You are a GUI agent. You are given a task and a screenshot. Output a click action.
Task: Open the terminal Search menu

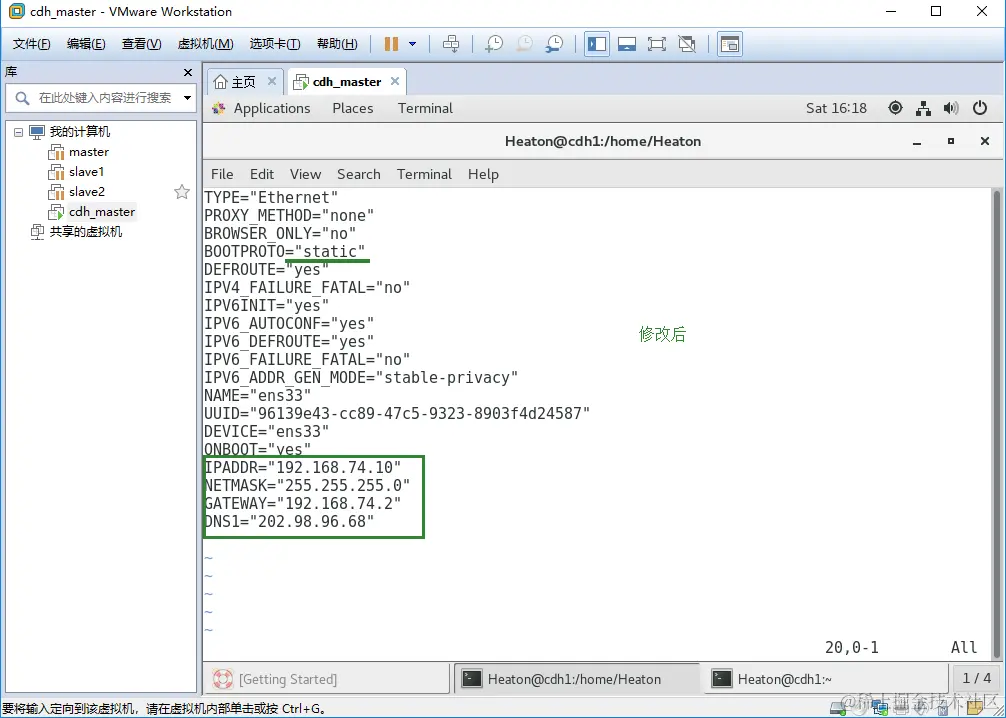pyautogui.click(x=359, y=175)
